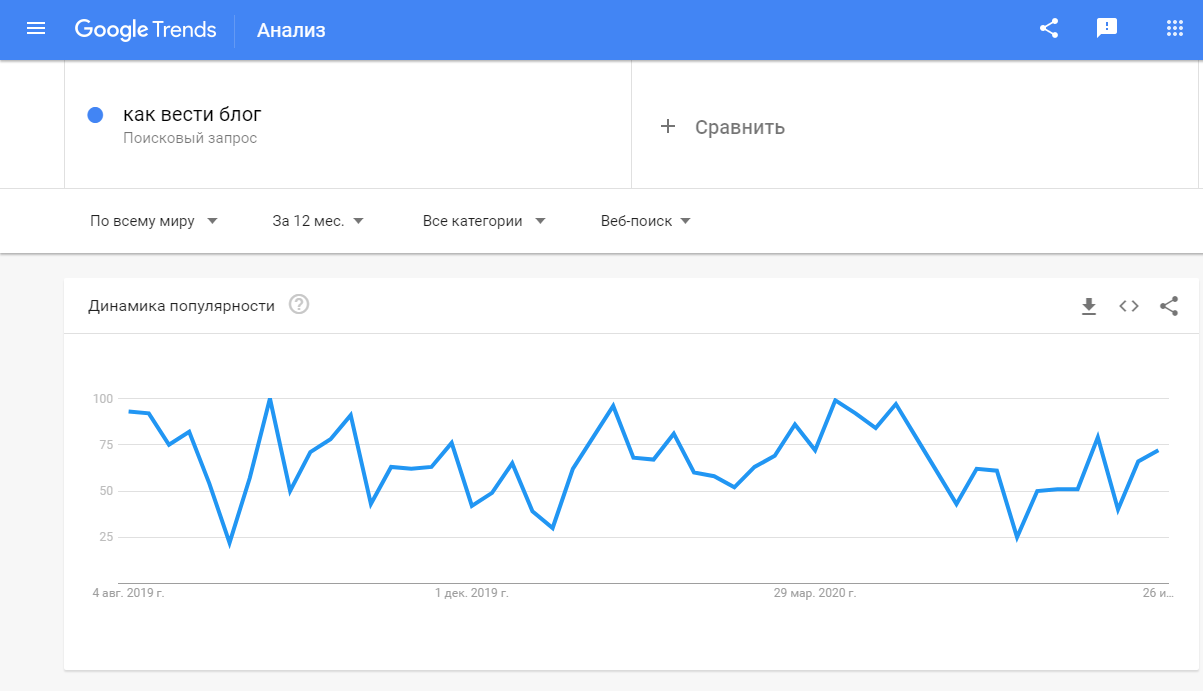Open the Google apps grid
This screenshot has width=1203, height=691.
coord(1175,29)
